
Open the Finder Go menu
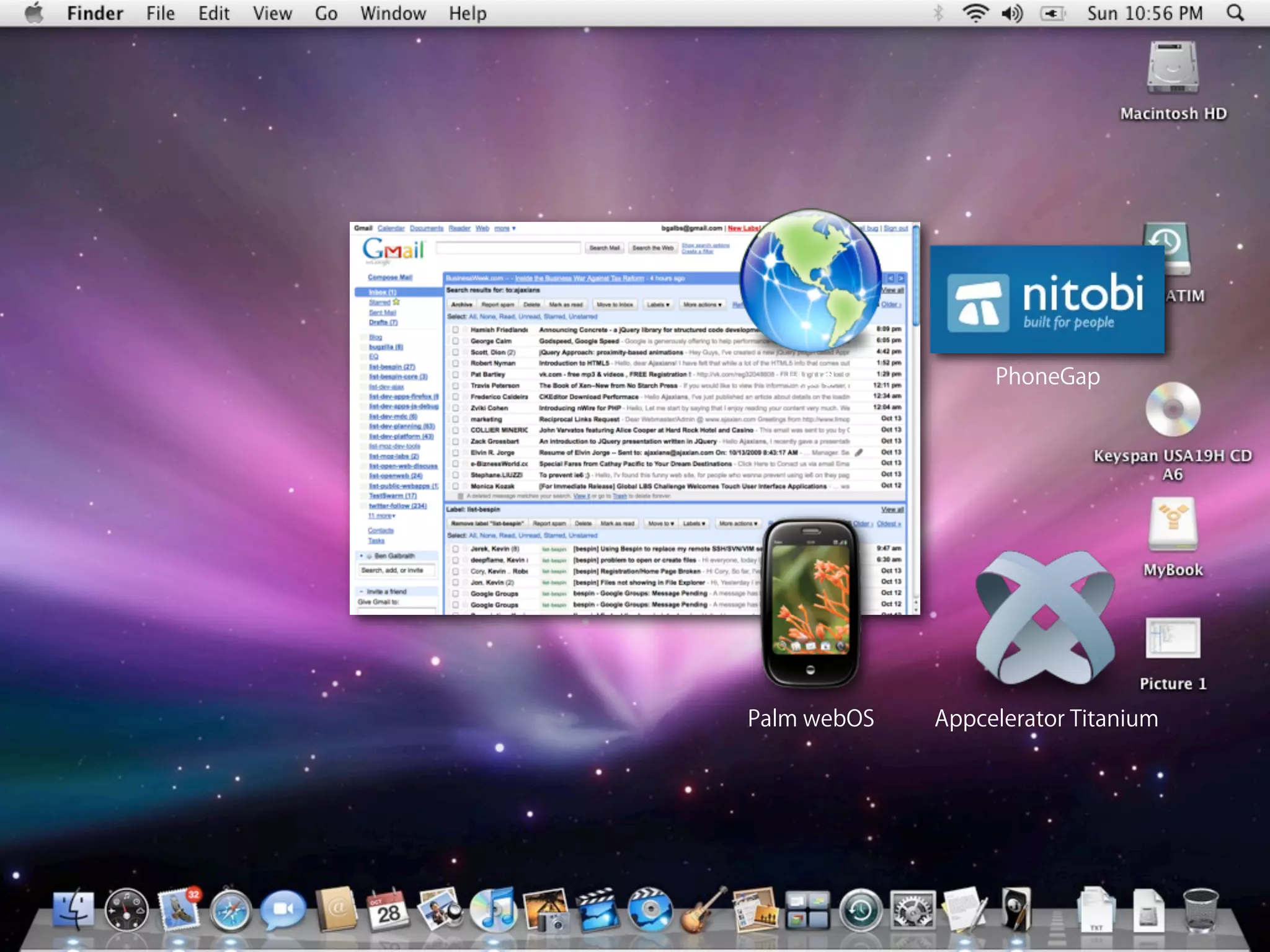coord(326,13)
